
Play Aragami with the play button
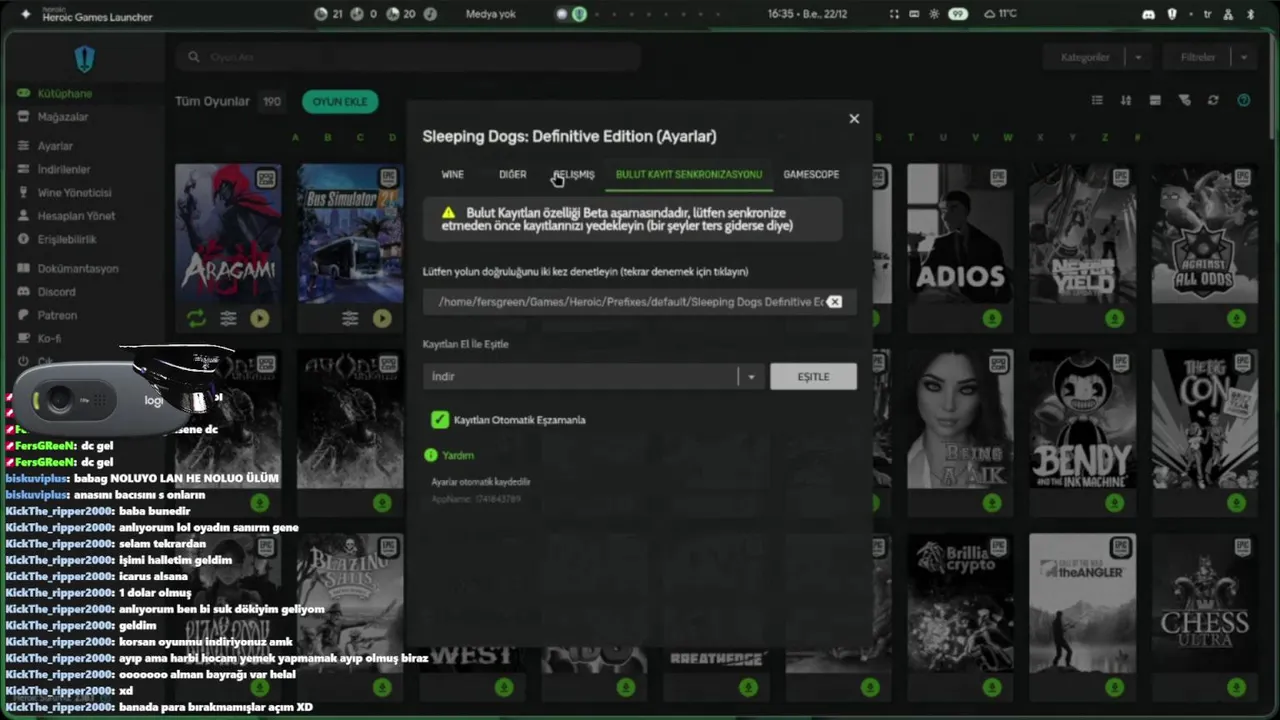(260, 318)
